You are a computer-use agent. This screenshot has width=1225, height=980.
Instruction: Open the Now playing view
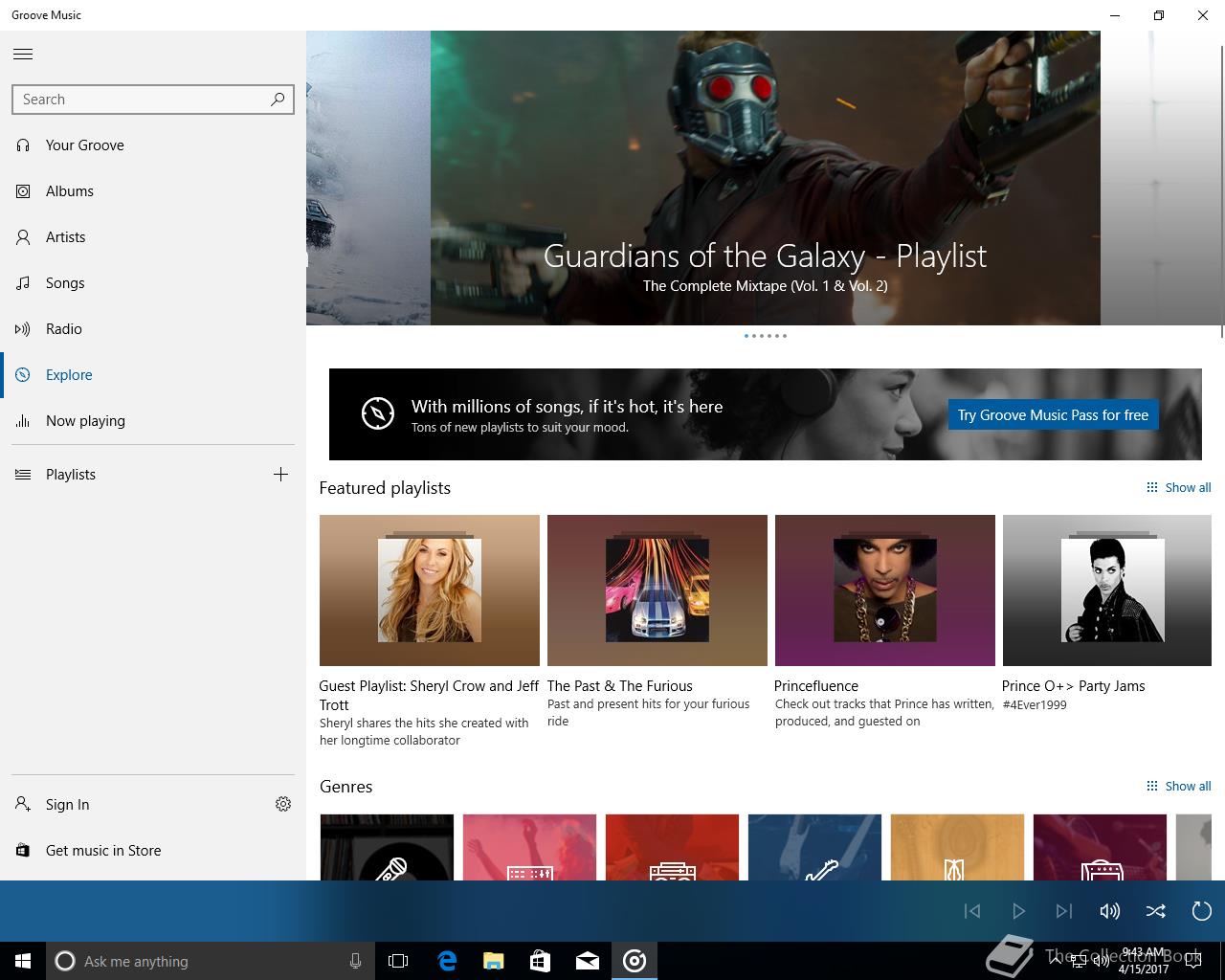[153, 421]
